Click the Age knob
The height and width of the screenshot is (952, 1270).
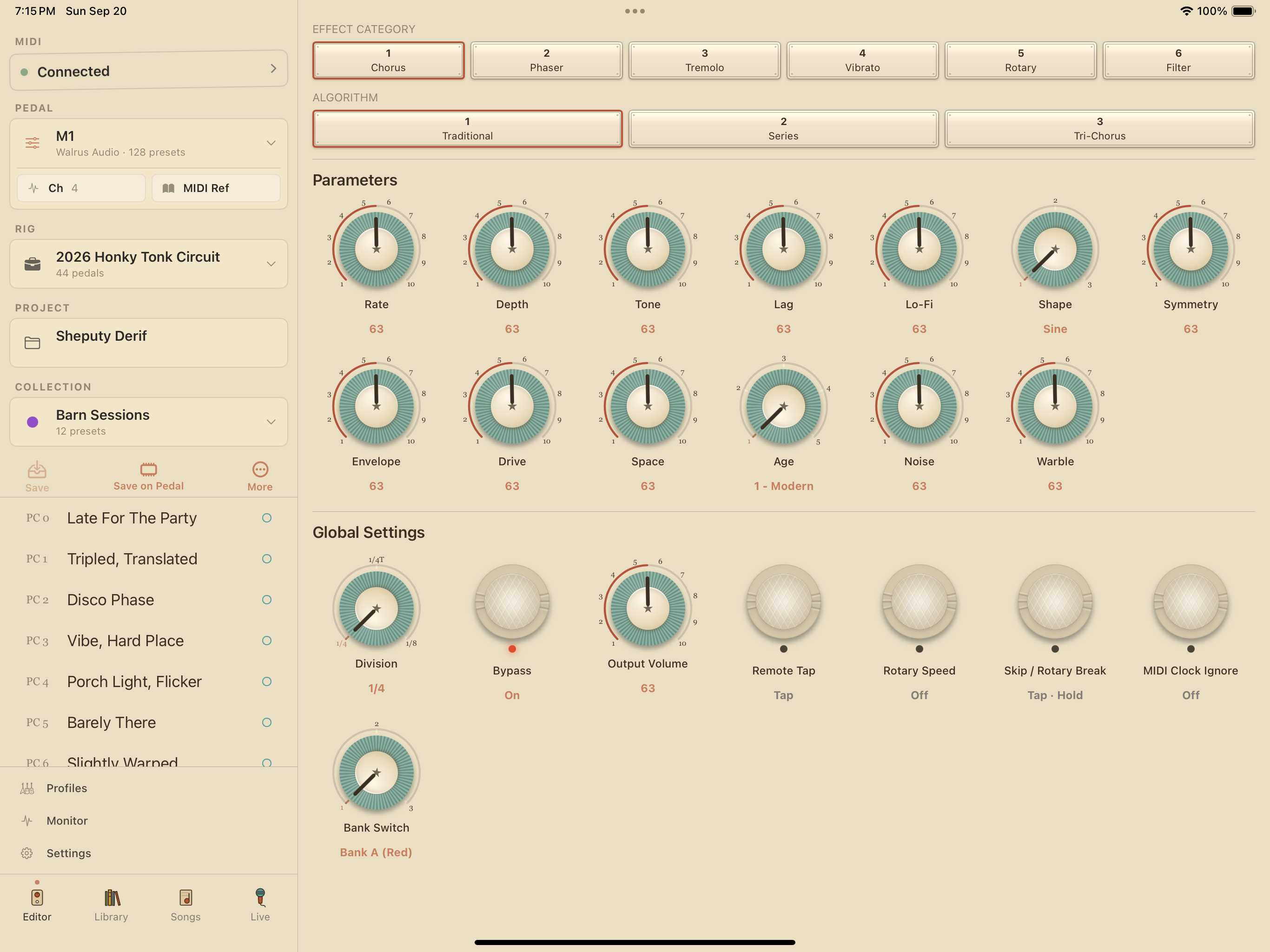[x=784, y=407]
